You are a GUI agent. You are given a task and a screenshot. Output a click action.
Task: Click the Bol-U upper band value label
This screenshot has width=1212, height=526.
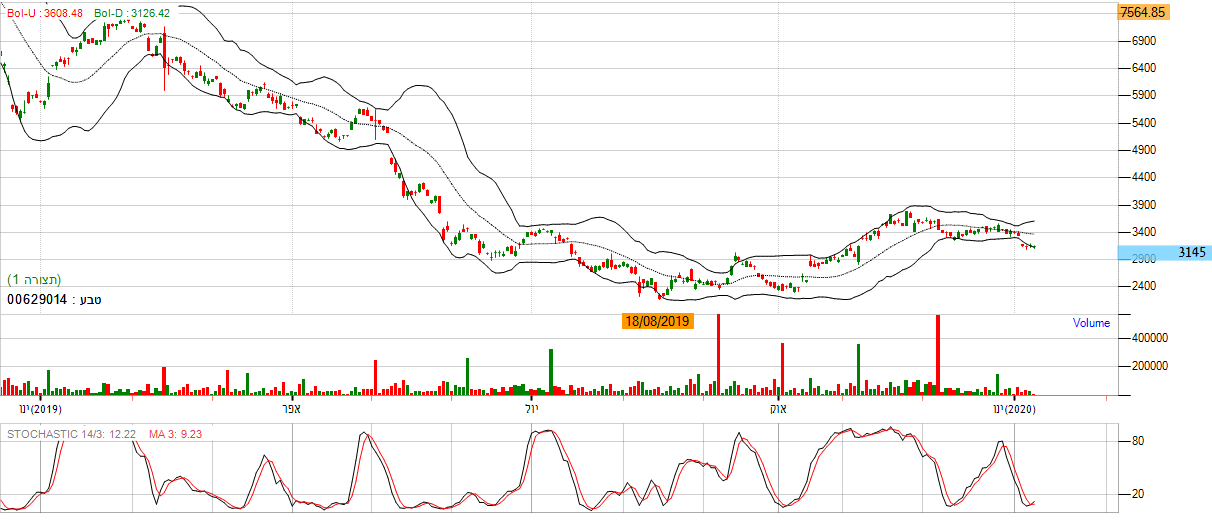pos(46,13)
